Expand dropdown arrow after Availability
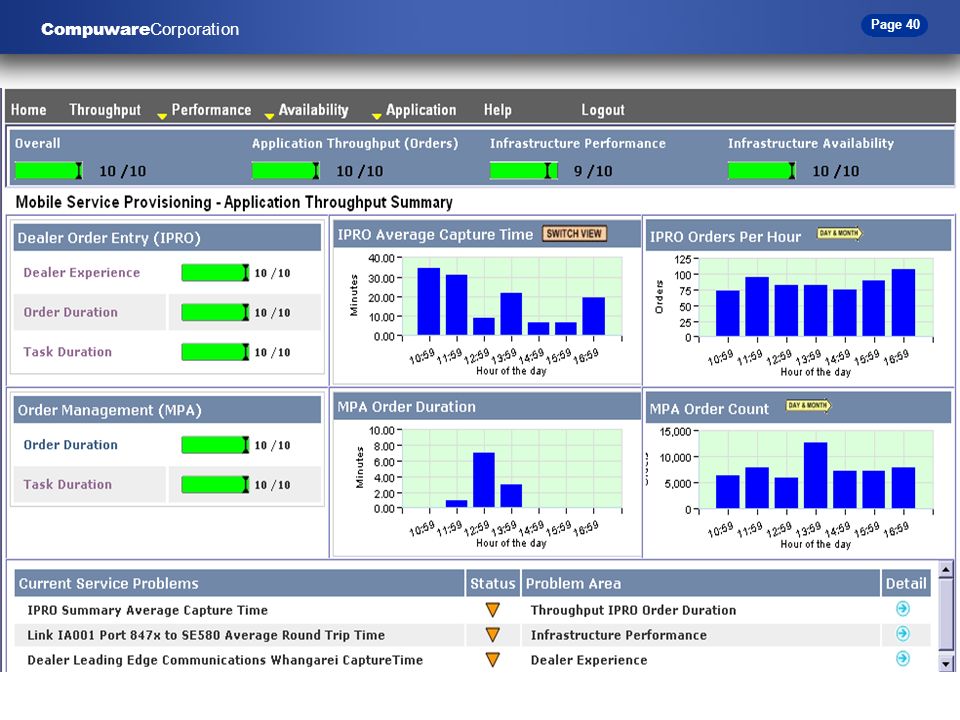960x720 pixels. [x=377, y=116]
